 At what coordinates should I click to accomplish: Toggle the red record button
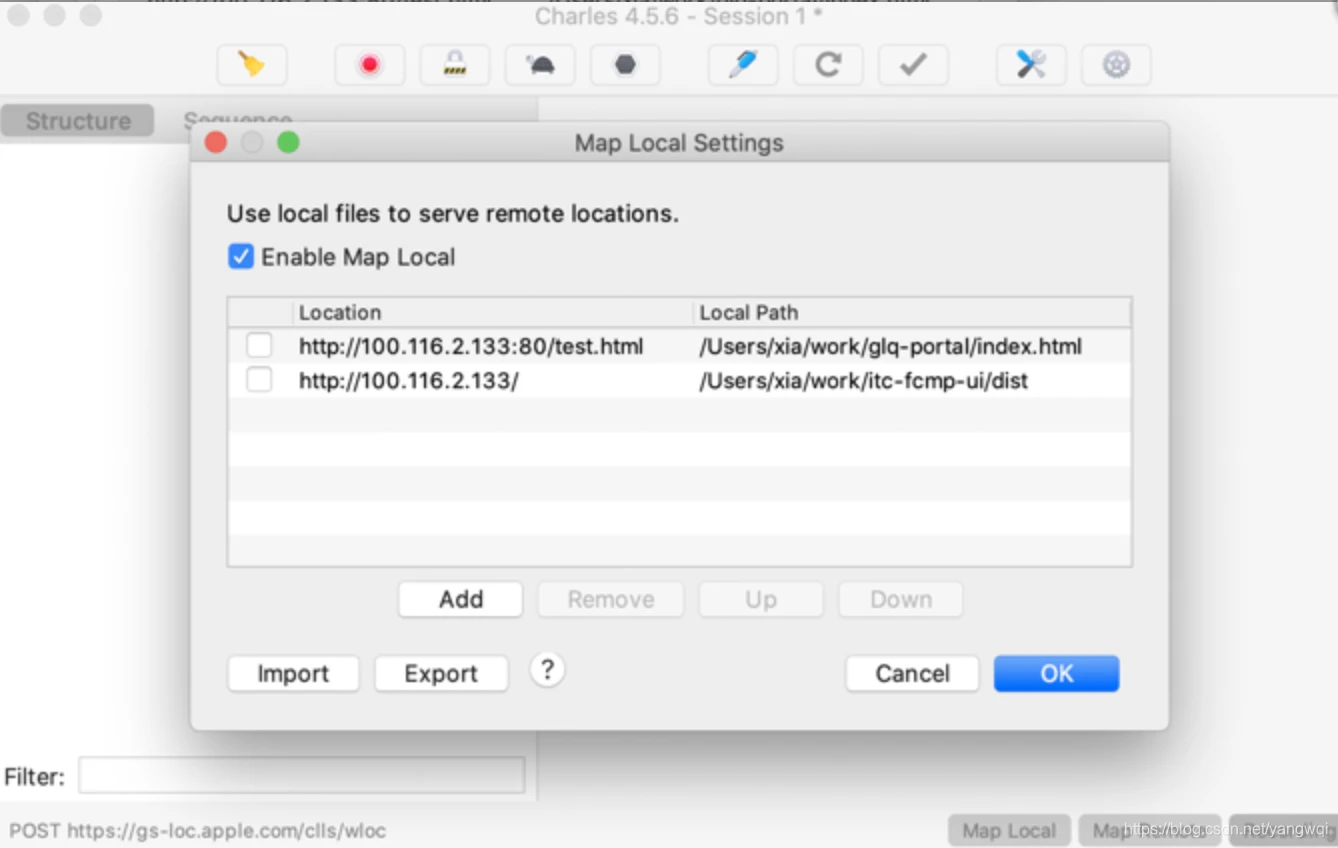pyautogui.click(x=370, y=65)
